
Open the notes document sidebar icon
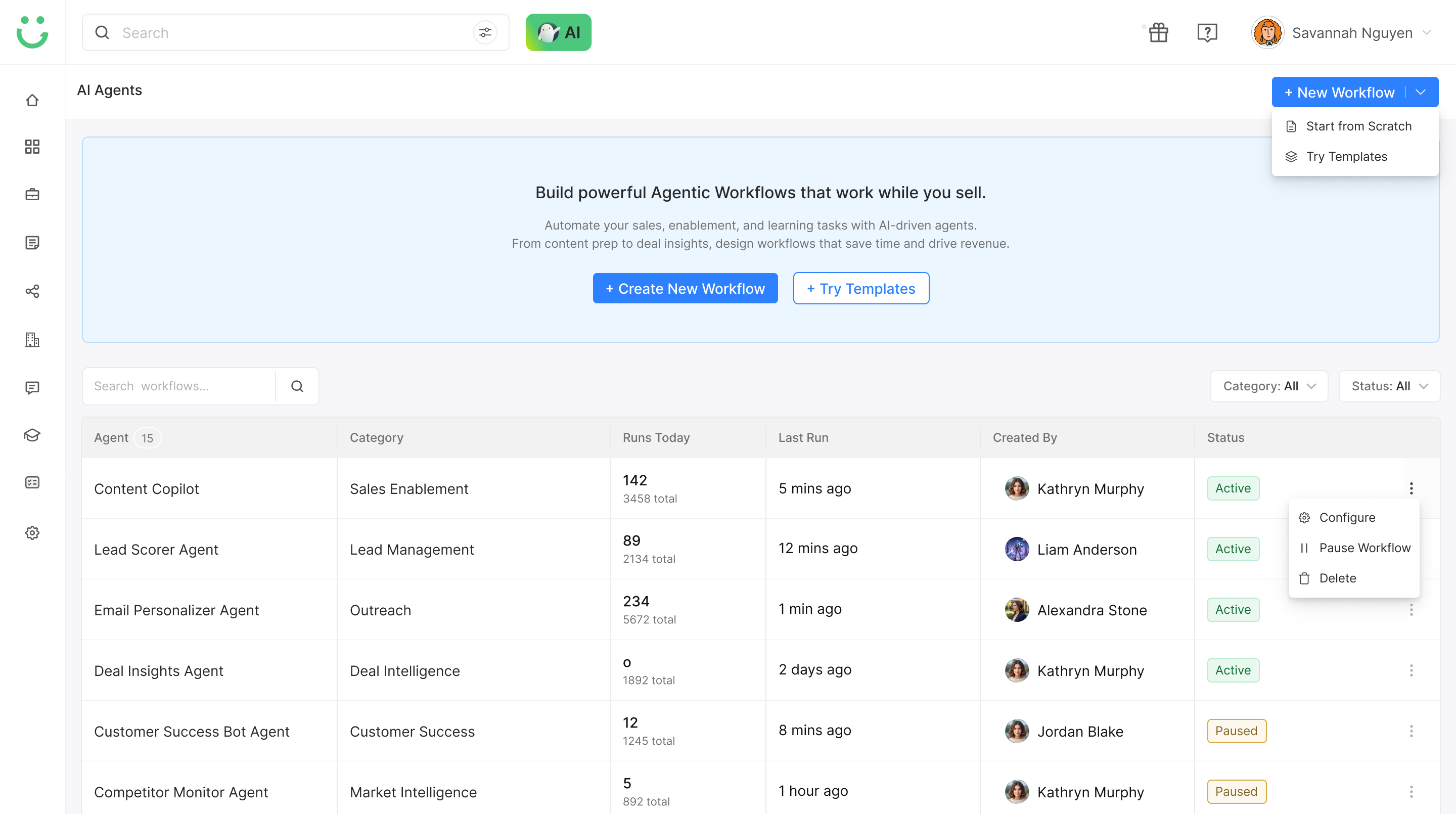coord(32,243)
